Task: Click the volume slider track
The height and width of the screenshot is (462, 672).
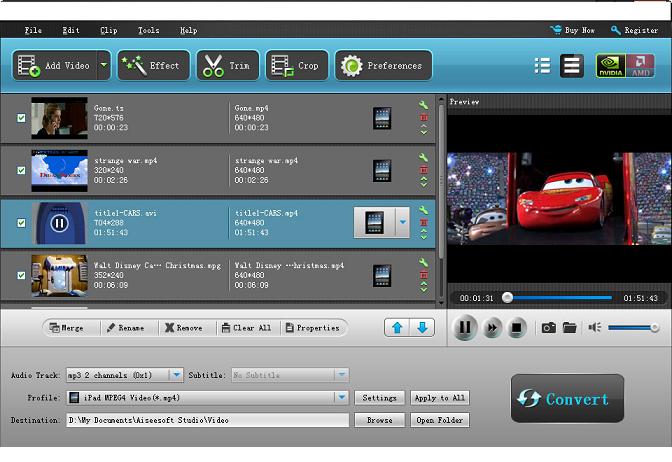Action: click(633, 328)
